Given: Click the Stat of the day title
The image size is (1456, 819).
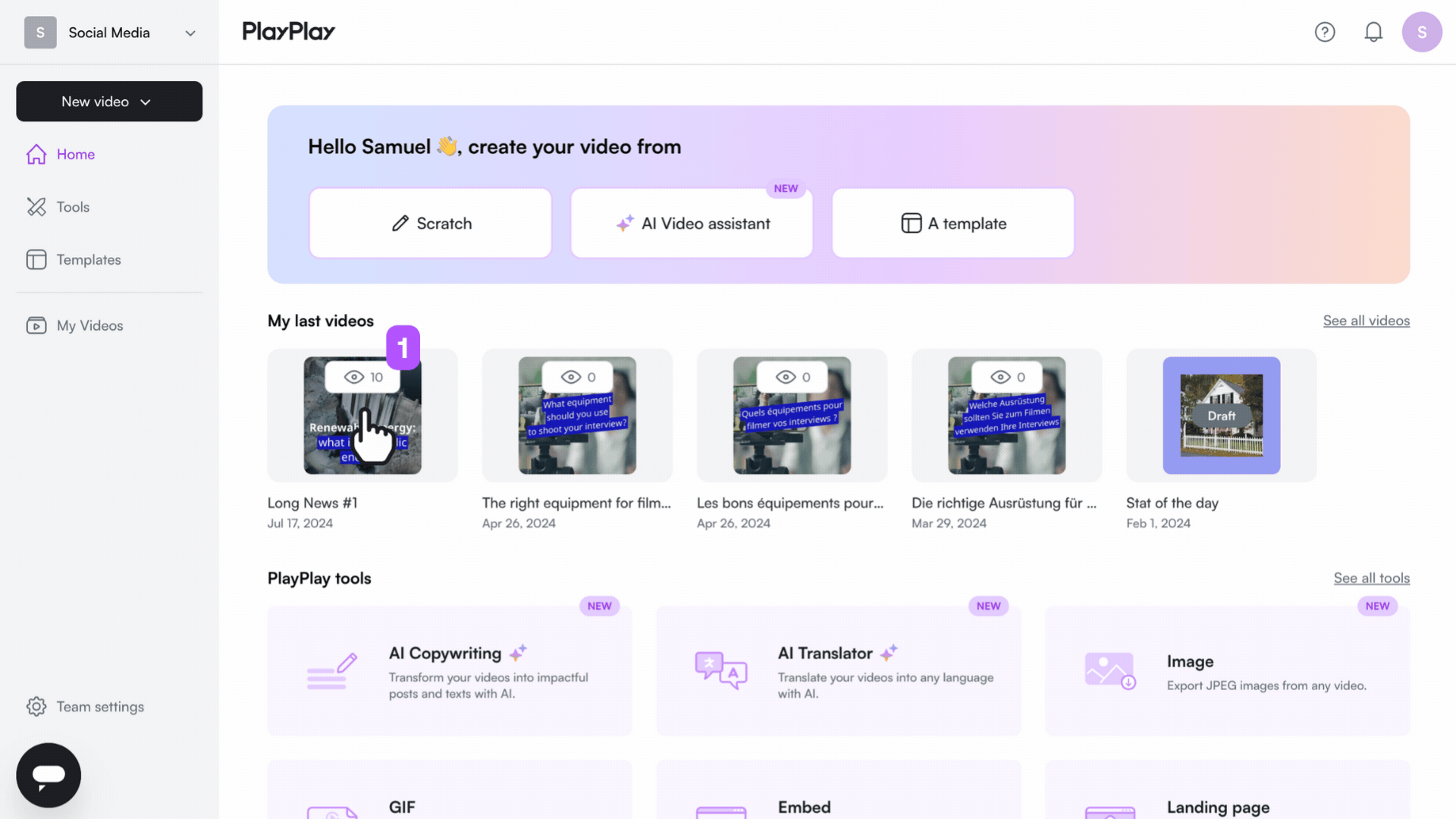Looking at the screenshot, I should click(x=1172, y=503).
